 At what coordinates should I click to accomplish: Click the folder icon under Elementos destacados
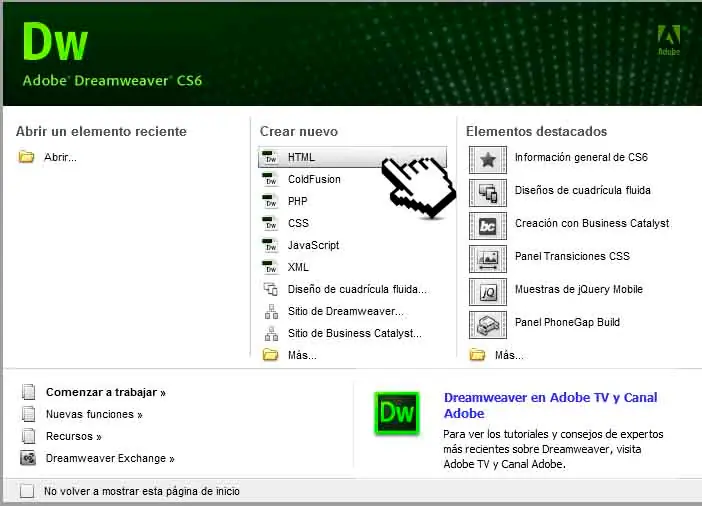(x=477, y=355)
